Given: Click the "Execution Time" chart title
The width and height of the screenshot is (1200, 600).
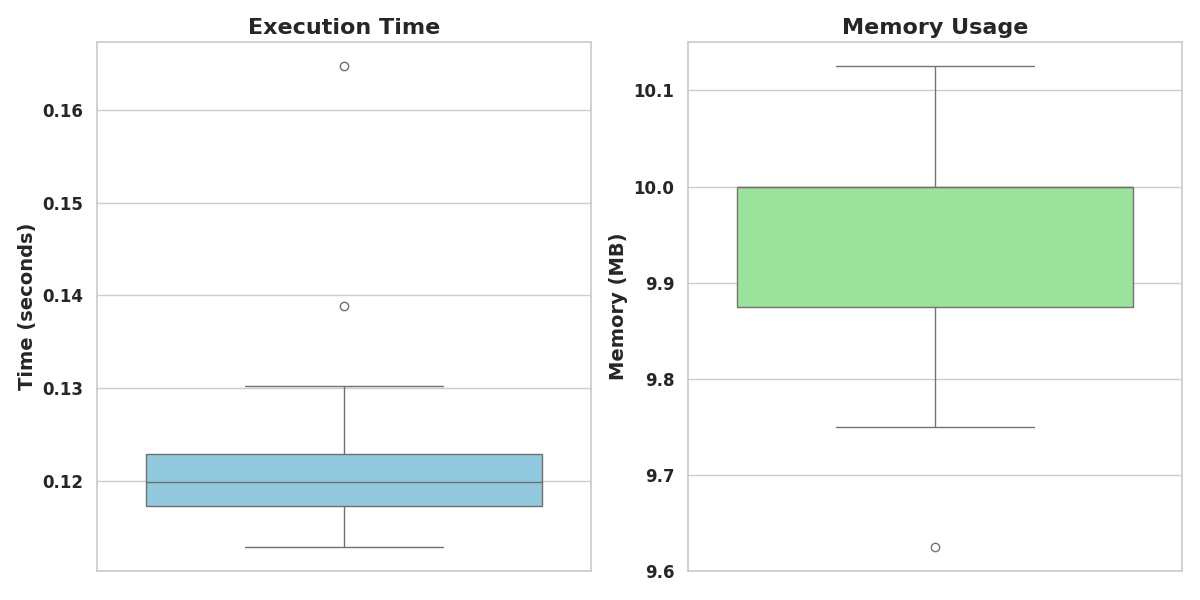Looking at the screenshot, I should pyautogui.click(x=344, y=27).
